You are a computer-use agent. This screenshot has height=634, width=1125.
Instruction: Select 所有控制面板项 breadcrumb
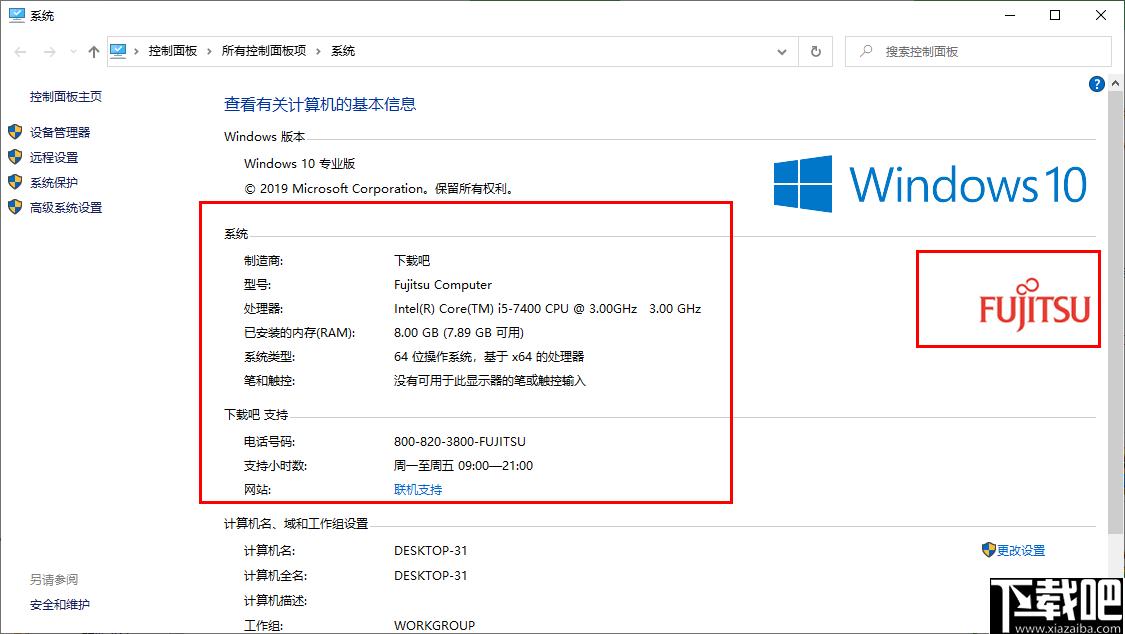coord(264,51)
